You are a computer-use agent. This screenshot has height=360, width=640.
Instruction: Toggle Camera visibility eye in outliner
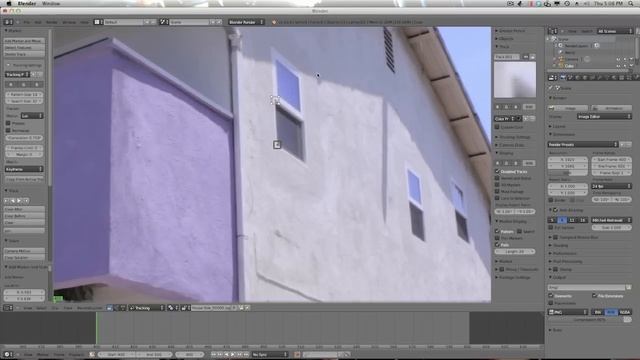tap(618, 59)
